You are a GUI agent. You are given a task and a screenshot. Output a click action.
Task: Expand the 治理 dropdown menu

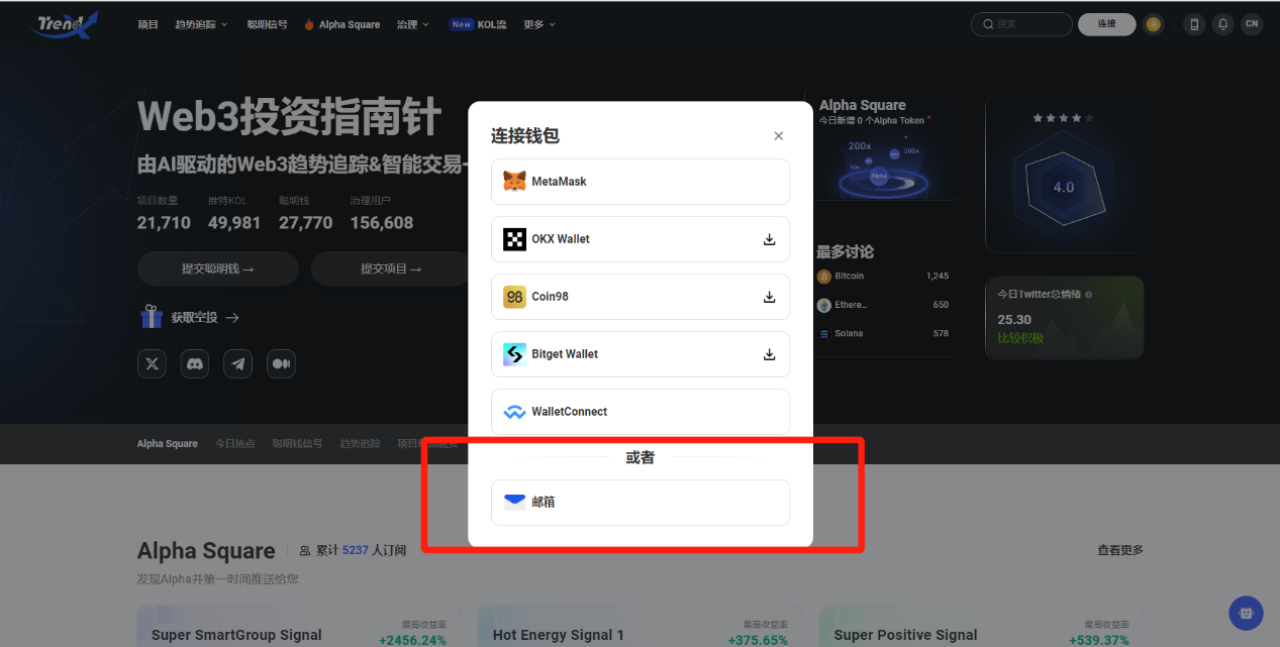click(413, 24)
